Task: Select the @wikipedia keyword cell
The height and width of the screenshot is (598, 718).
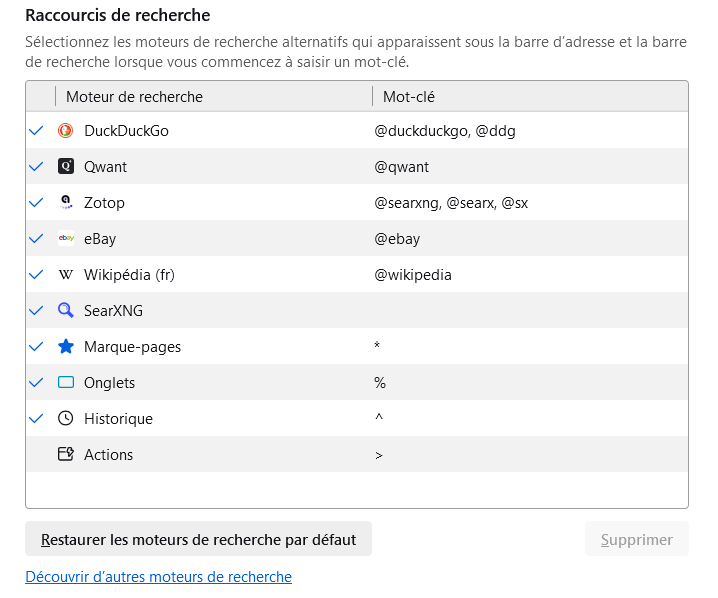Action: pos(413,275)
